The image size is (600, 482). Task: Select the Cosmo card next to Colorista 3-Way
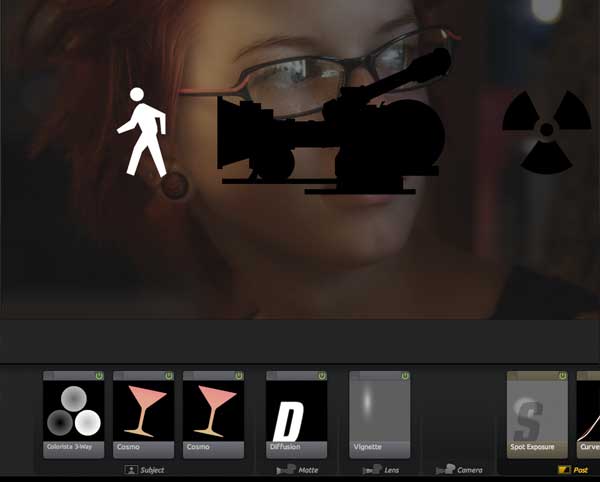[x=143, y=414]
